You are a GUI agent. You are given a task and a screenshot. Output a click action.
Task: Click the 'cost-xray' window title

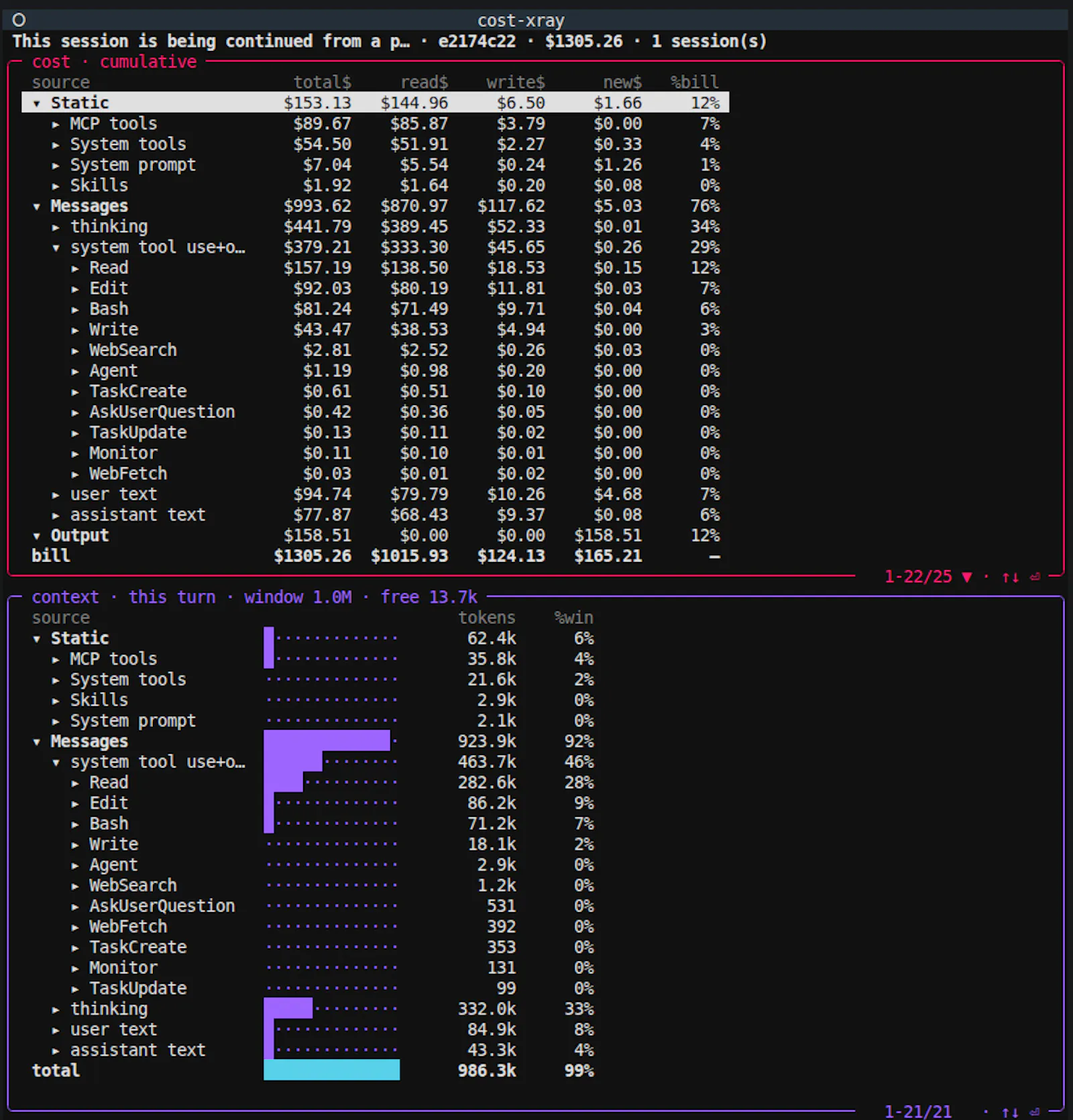[x=521, y=21]
